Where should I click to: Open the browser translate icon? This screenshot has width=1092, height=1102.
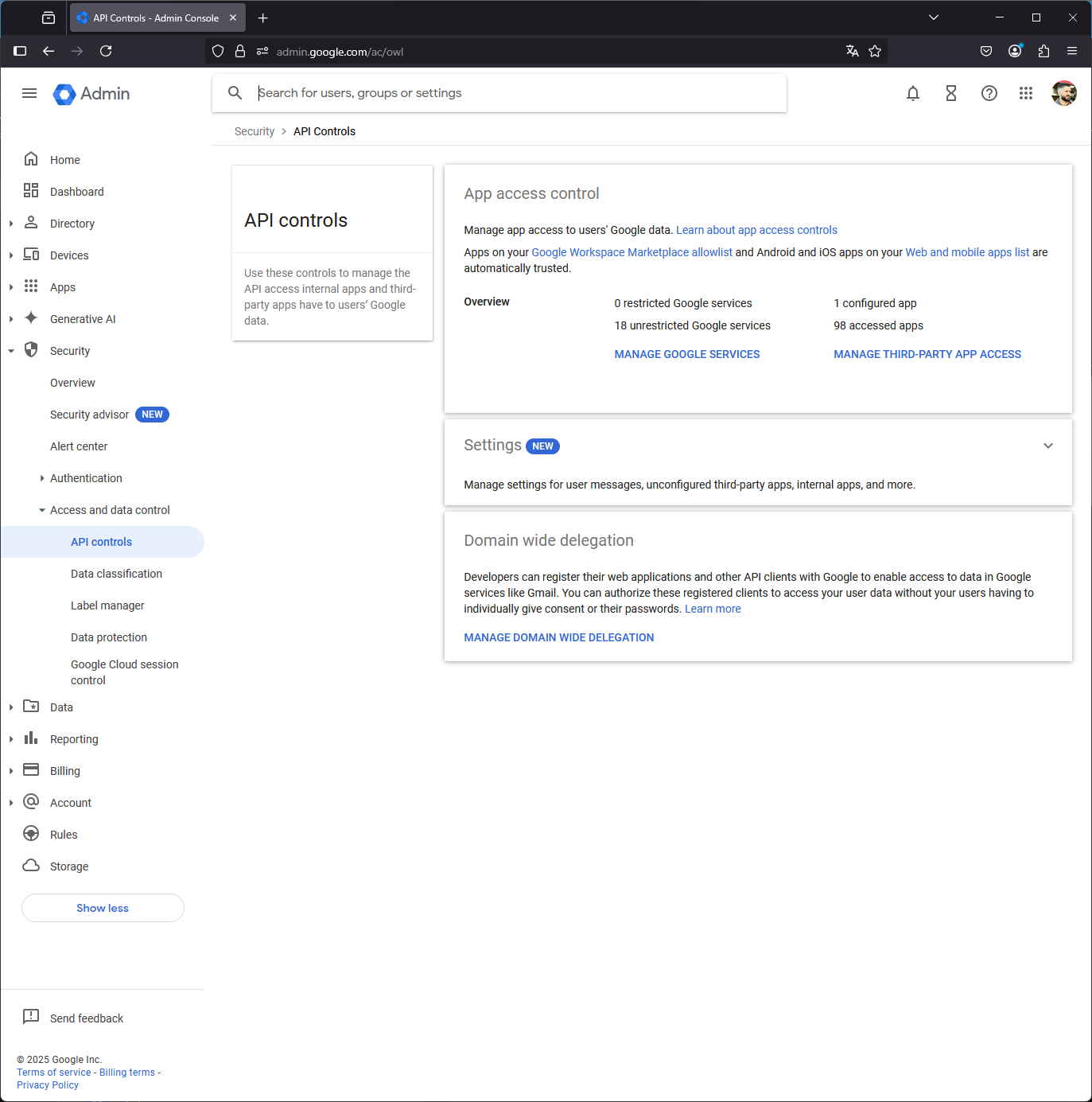point(853,51)
